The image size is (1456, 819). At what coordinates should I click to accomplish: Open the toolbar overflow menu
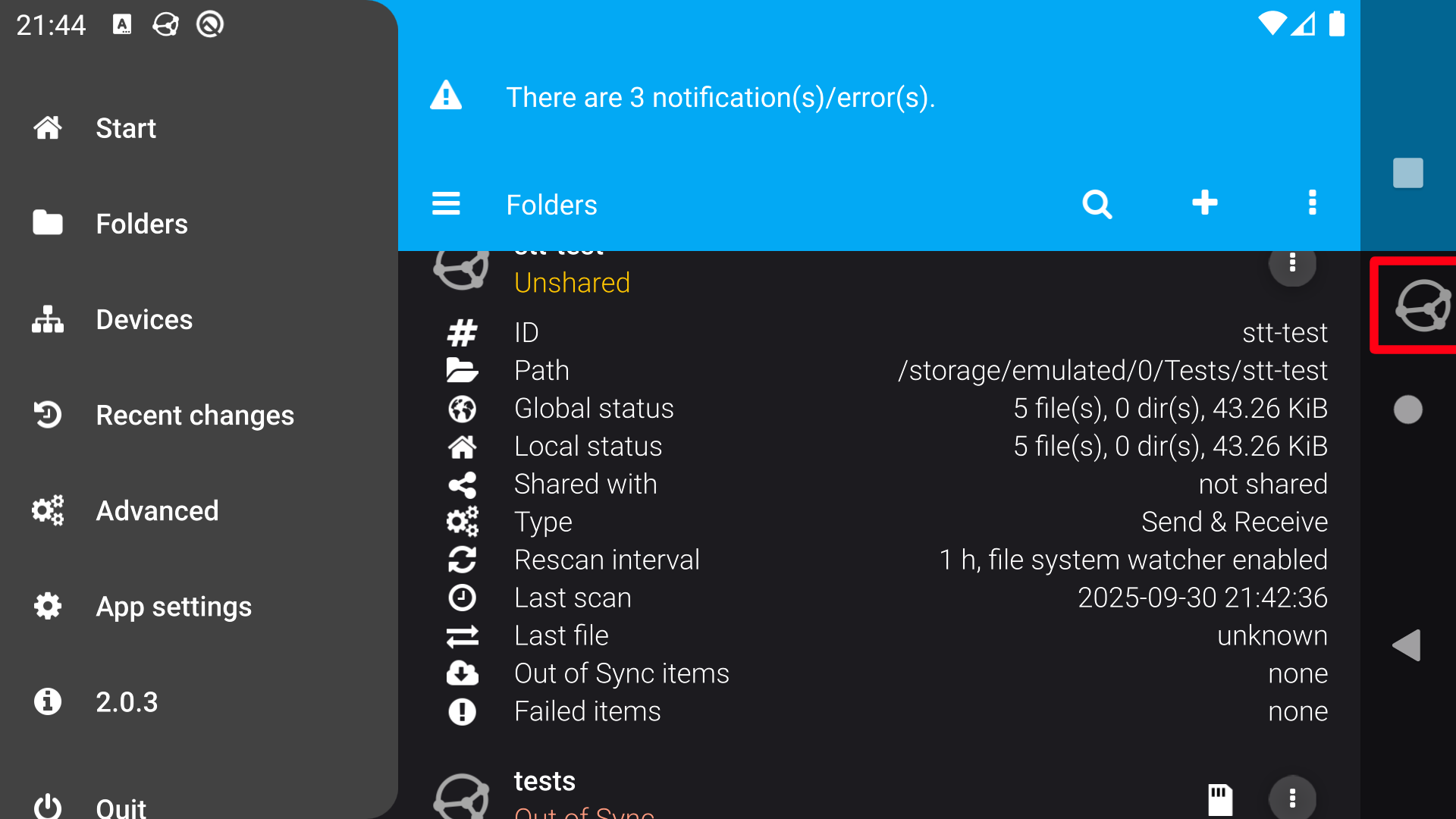pos(1312,203)
